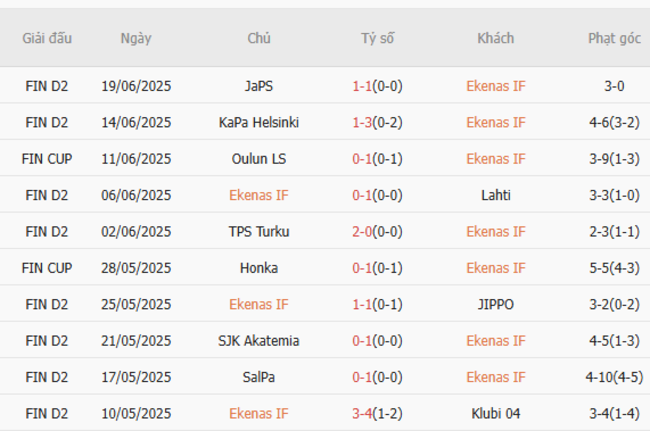Click the Tỷ số column header

[378, 39]
